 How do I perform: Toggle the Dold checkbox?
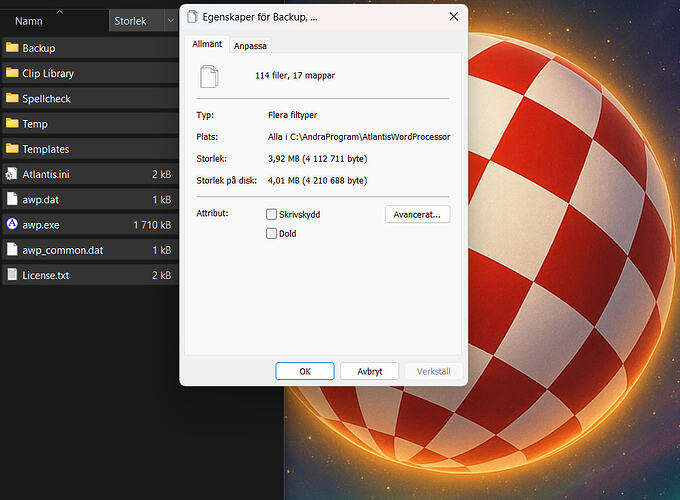tap(272, 234)
